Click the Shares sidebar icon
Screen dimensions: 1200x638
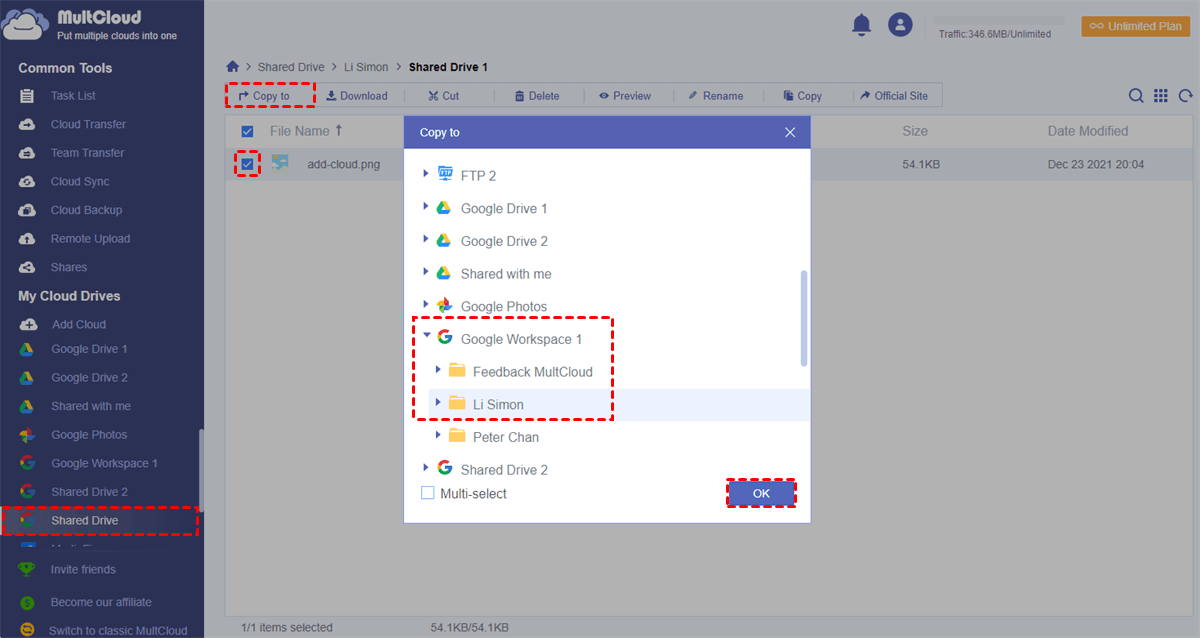coord(28,267)
